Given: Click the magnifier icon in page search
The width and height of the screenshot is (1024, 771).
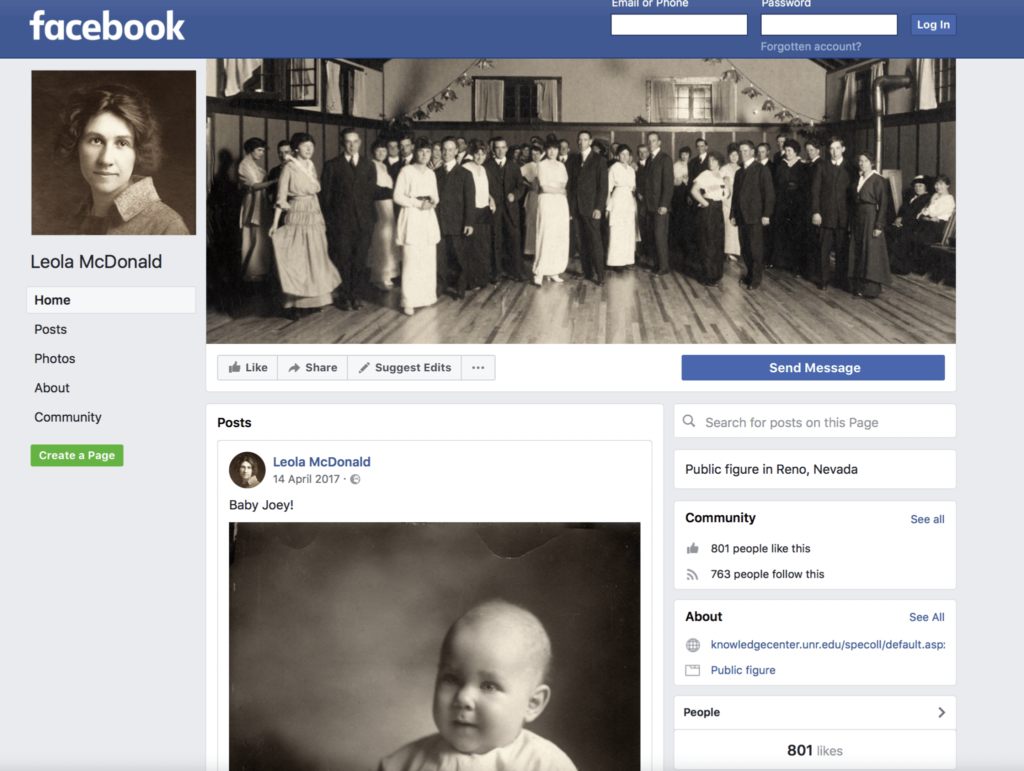Looking at the screenshot, I should coord(689,421).
